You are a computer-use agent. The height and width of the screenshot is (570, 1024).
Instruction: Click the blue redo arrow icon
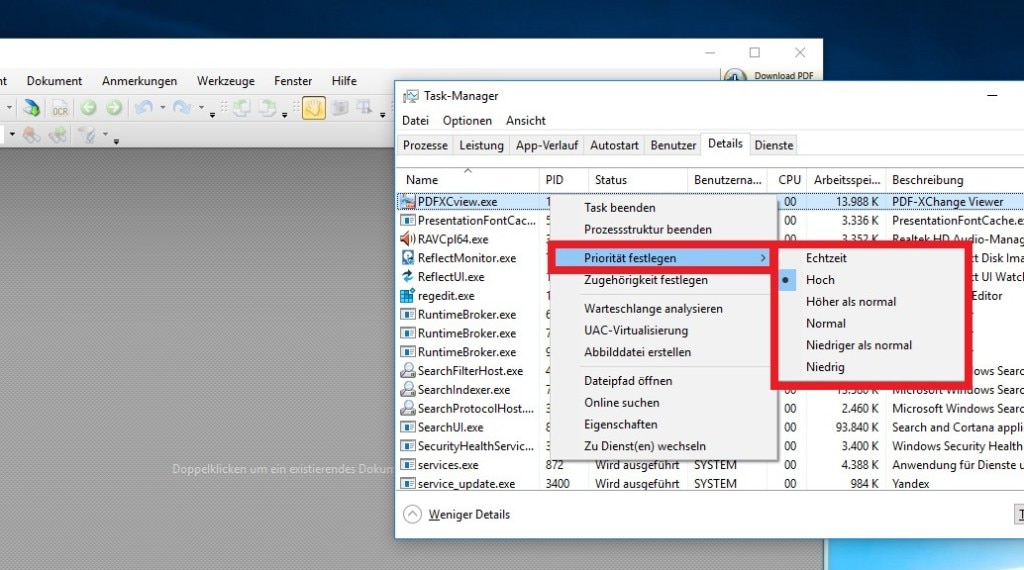(182, 108)
